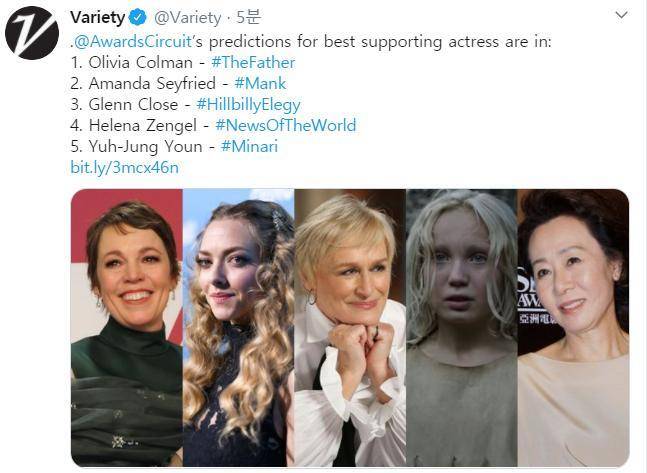Open the Variety profile avatar
Viewport: 647px width, 473px height.
tap(32, 33)
